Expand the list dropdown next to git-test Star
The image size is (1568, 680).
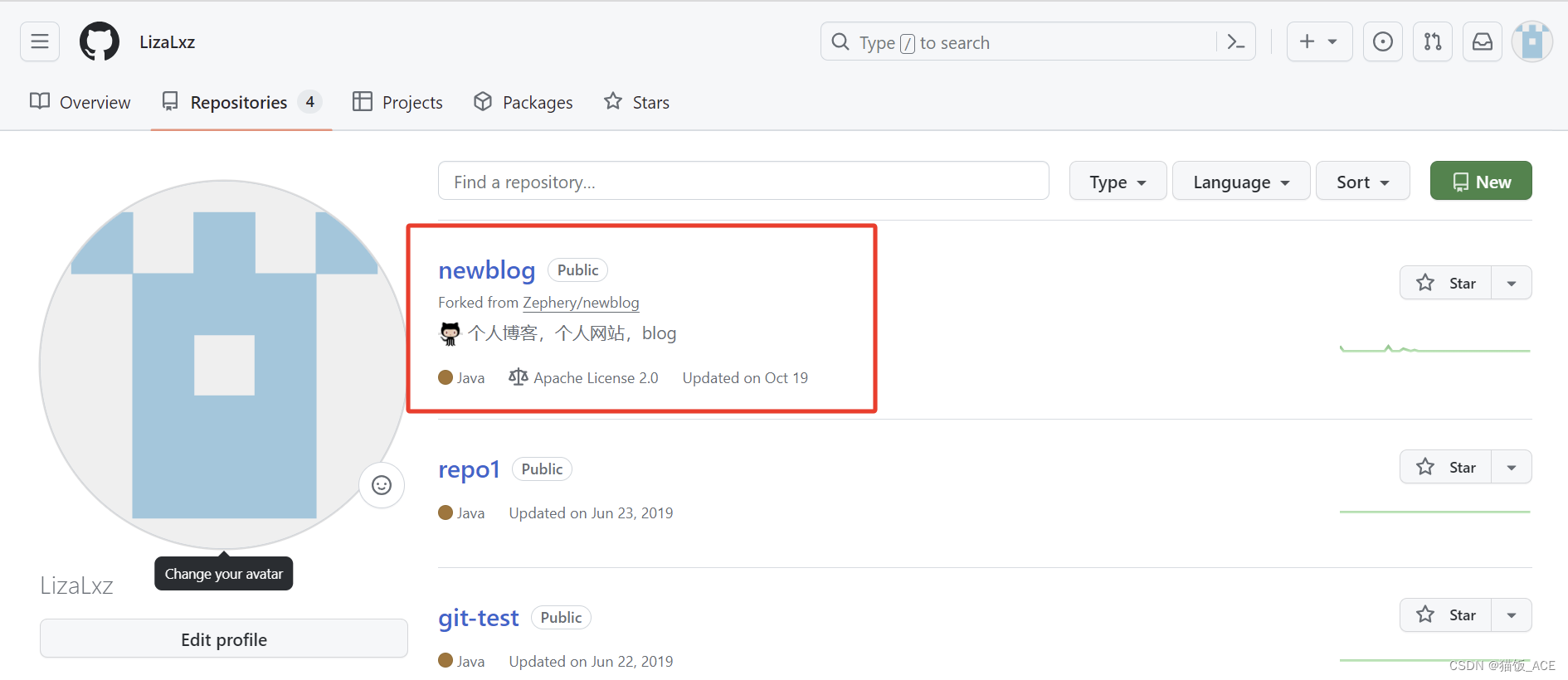(x=1512, y=614)
